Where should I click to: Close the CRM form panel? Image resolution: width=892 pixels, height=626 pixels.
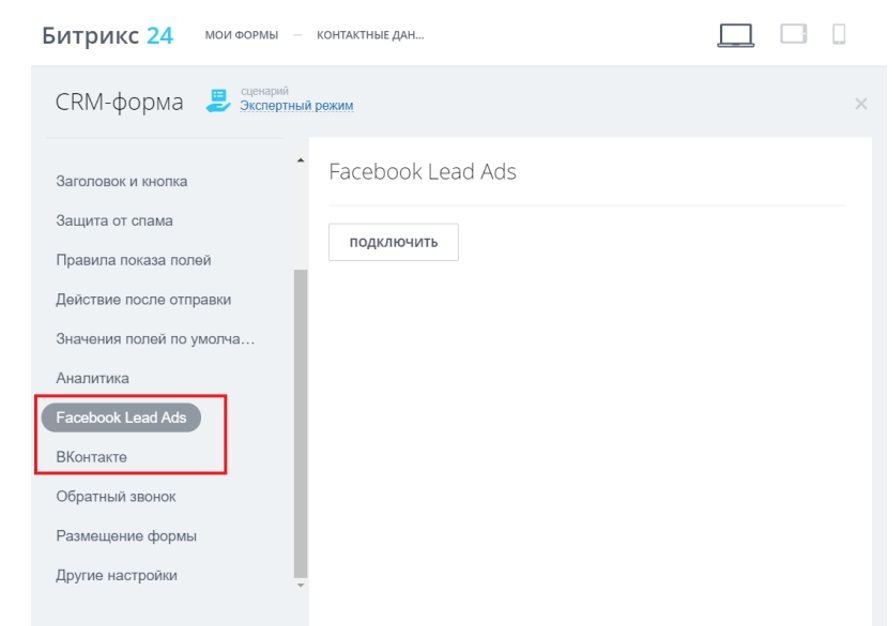tap(861, 103)
